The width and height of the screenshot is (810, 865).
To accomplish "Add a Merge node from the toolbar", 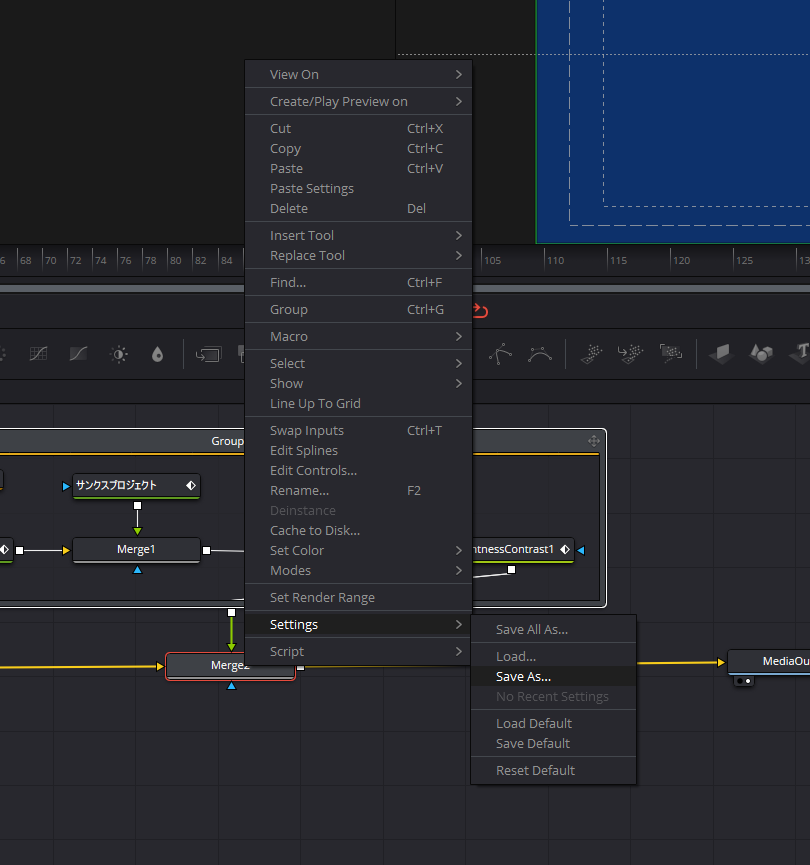I will (x=209, y=354).
